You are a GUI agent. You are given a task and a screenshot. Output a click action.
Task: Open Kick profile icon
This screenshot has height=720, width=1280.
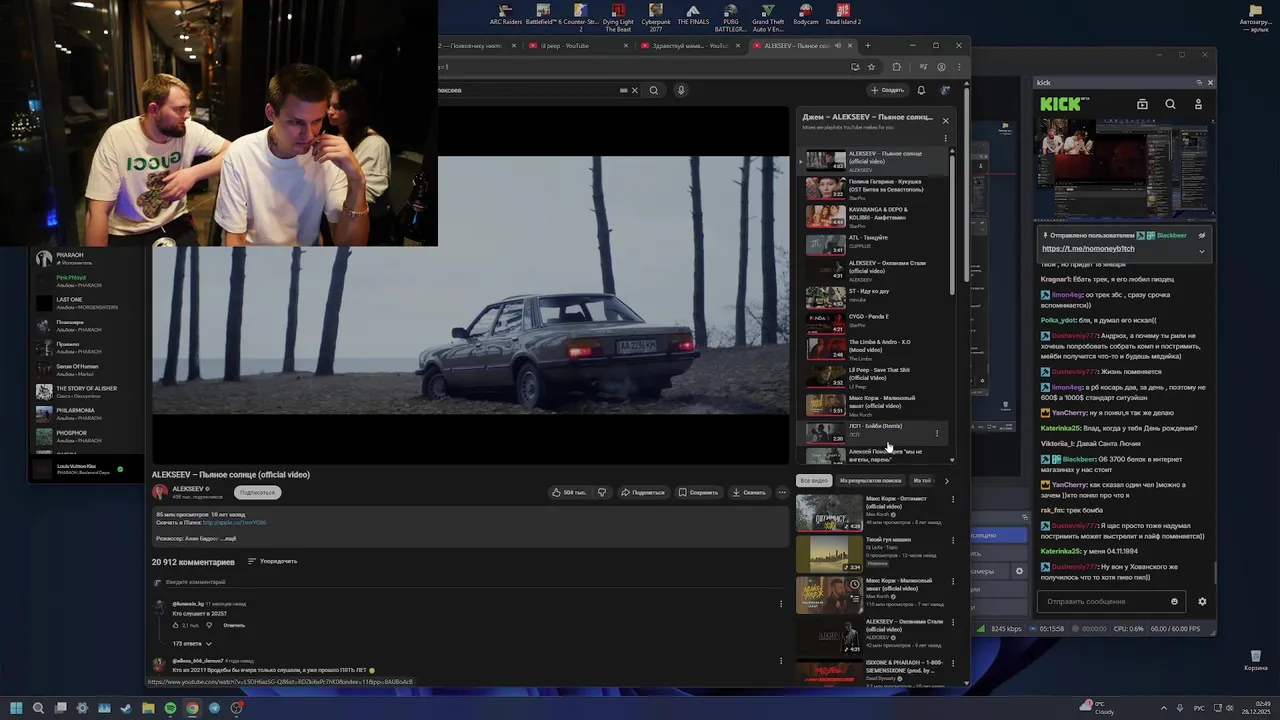pos(1198,104)
